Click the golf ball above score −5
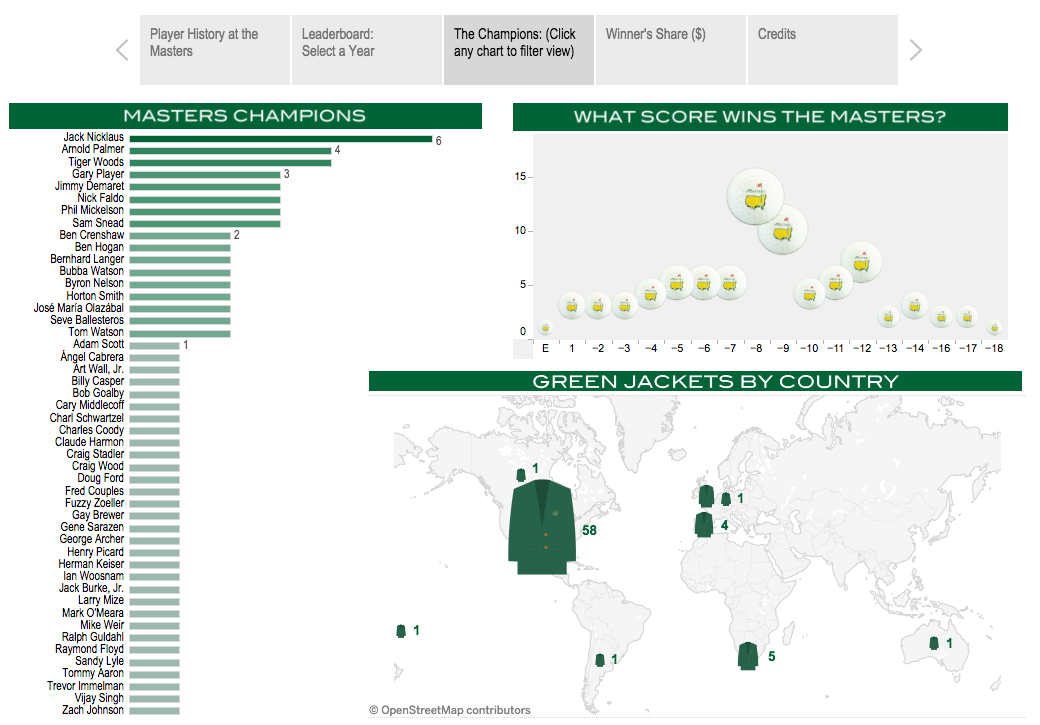Image resolution: width=1040 pixels, height=725 pixels. (677, 283)
